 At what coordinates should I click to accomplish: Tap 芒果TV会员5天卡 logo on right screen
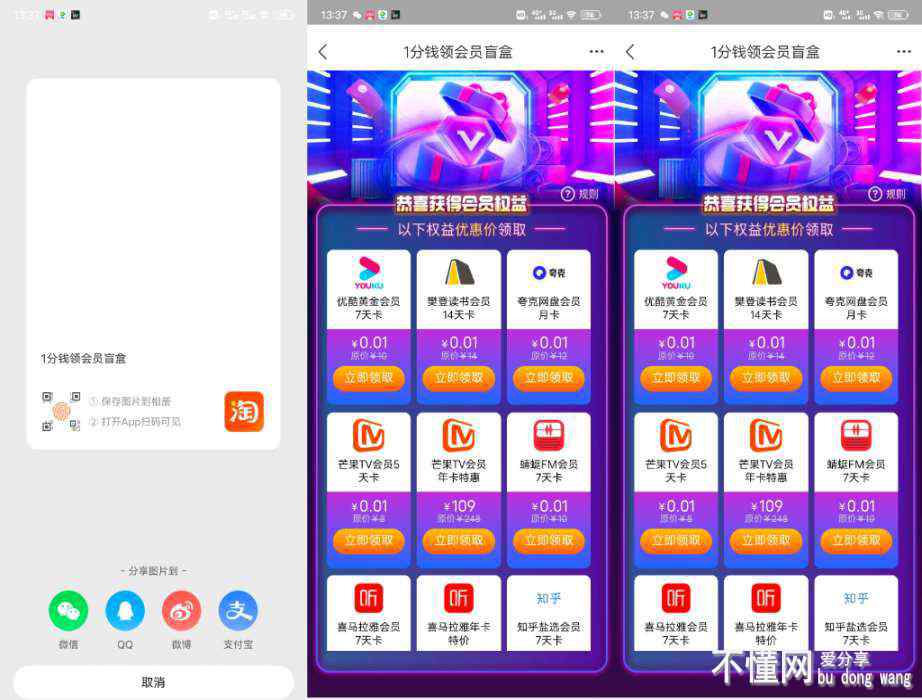coord(676,435)
